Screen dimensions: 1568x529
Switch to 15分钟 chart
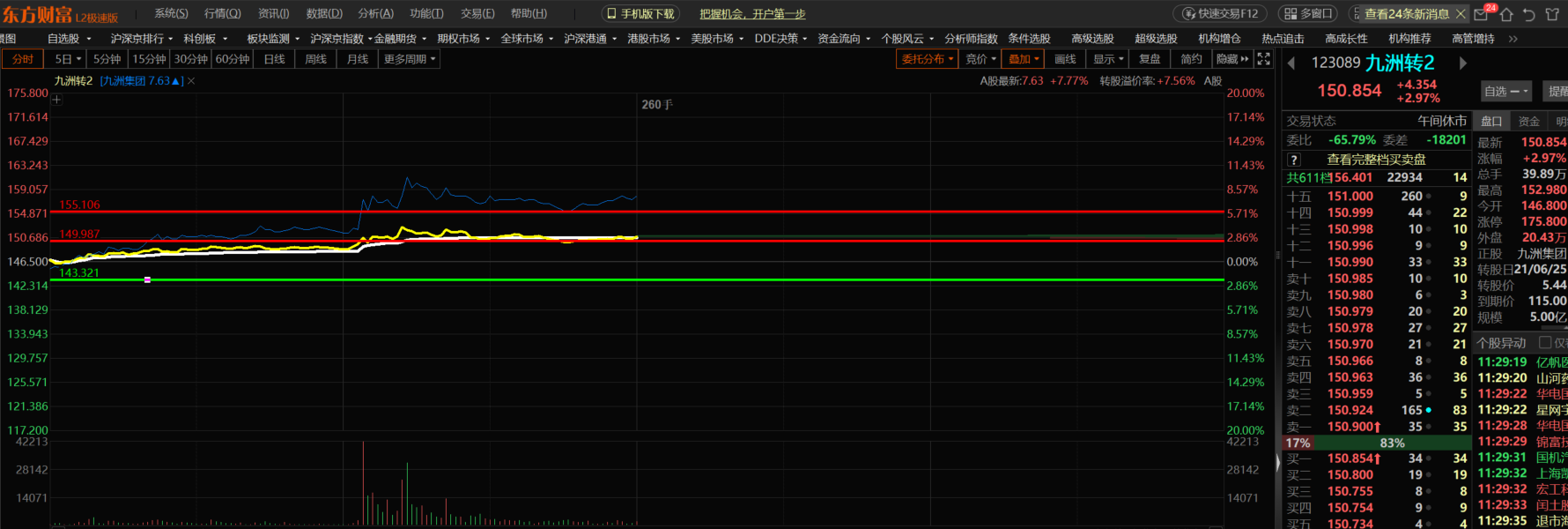tap(149, 59)
